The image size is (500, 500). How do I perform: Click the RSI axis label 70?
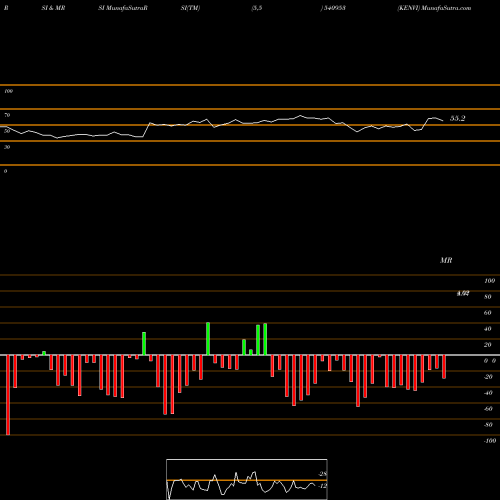pyautogui.click(x=7, y=115)
